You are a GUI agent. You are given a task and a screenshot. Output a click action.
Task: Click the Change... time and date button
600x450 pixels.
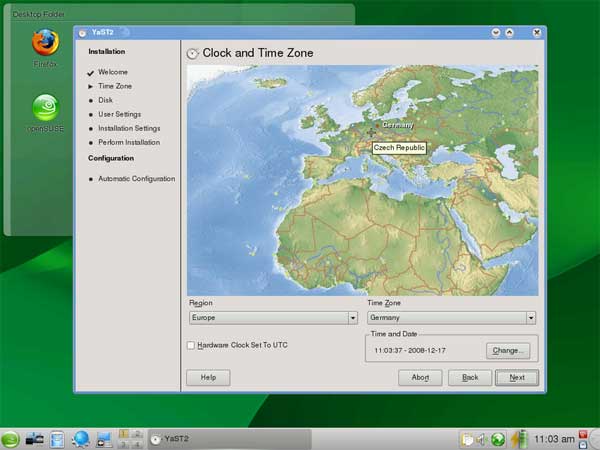click(x=508, y=351)
